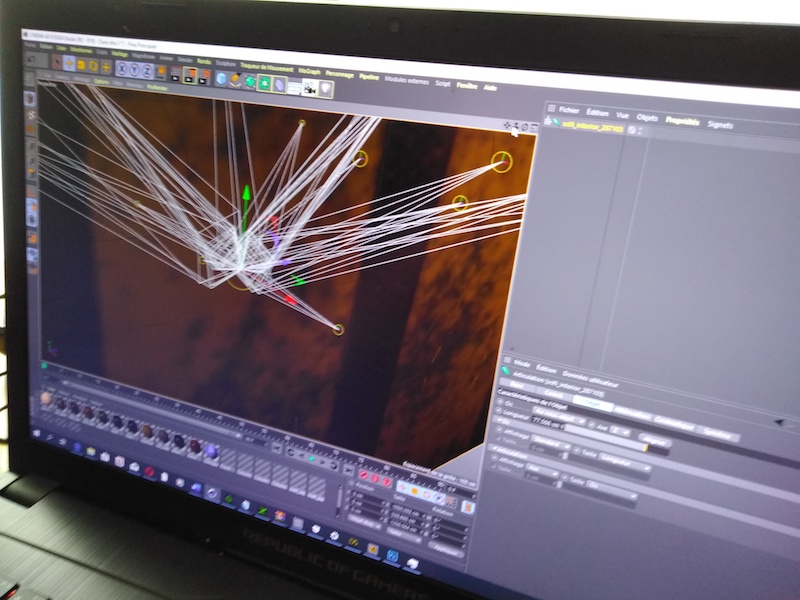This screenshot has height=600, width=800.
Task: Open the Aide menu
Action: [490, 88]
